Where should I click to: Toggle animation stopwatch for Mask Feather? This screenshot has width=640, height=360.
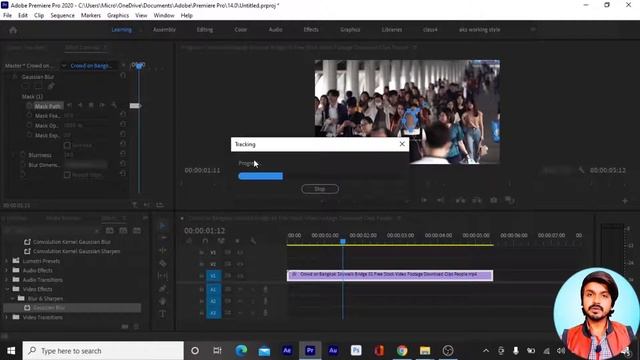(29, 116)
